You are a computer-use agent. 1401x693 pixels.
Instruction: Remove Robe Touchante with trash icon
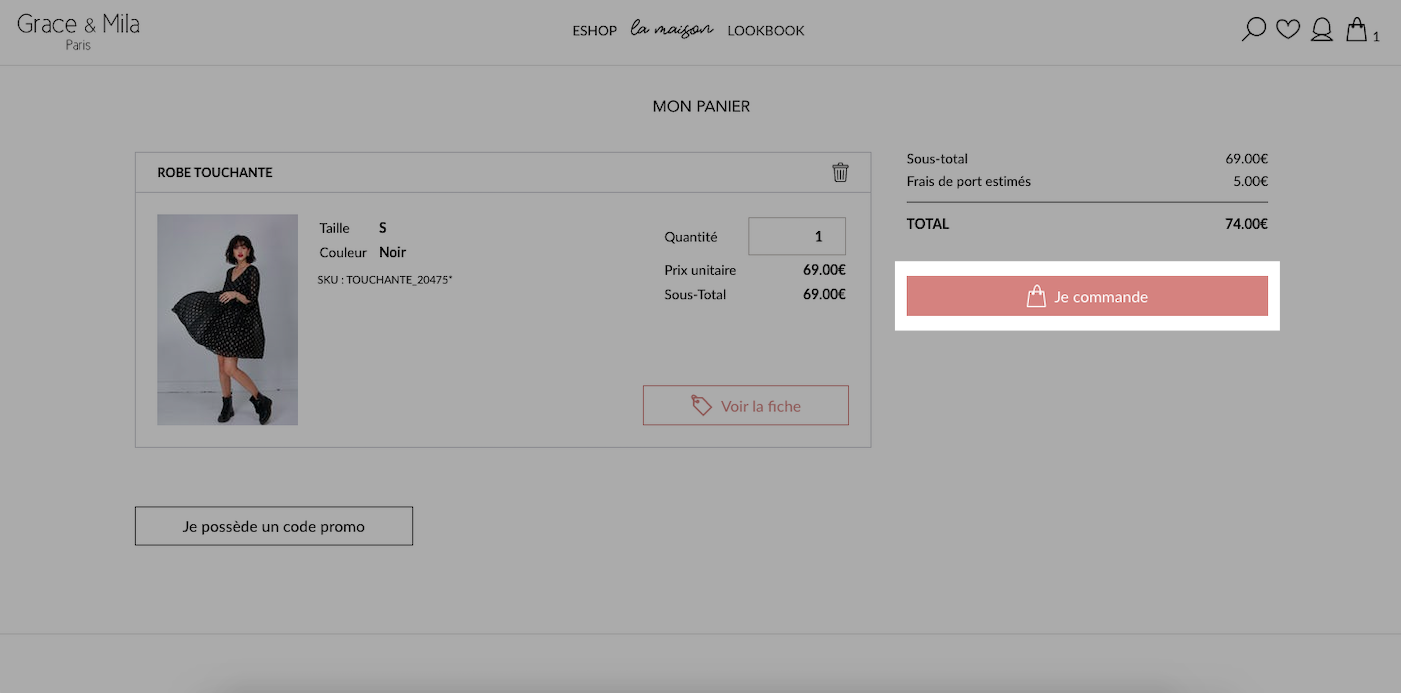[840, 172]
